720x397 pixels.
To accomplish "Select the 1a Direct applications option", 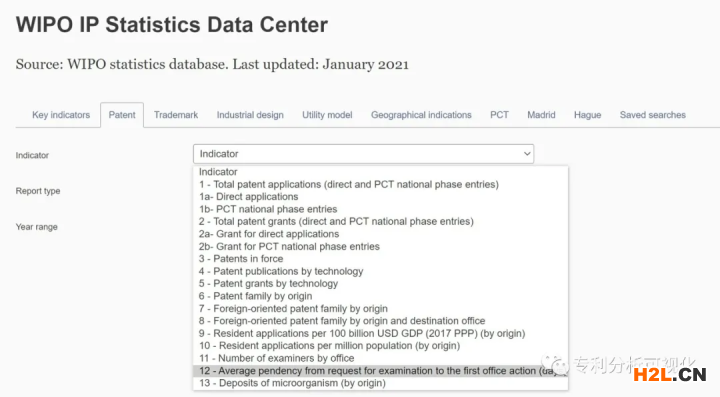I will (380, 197).
